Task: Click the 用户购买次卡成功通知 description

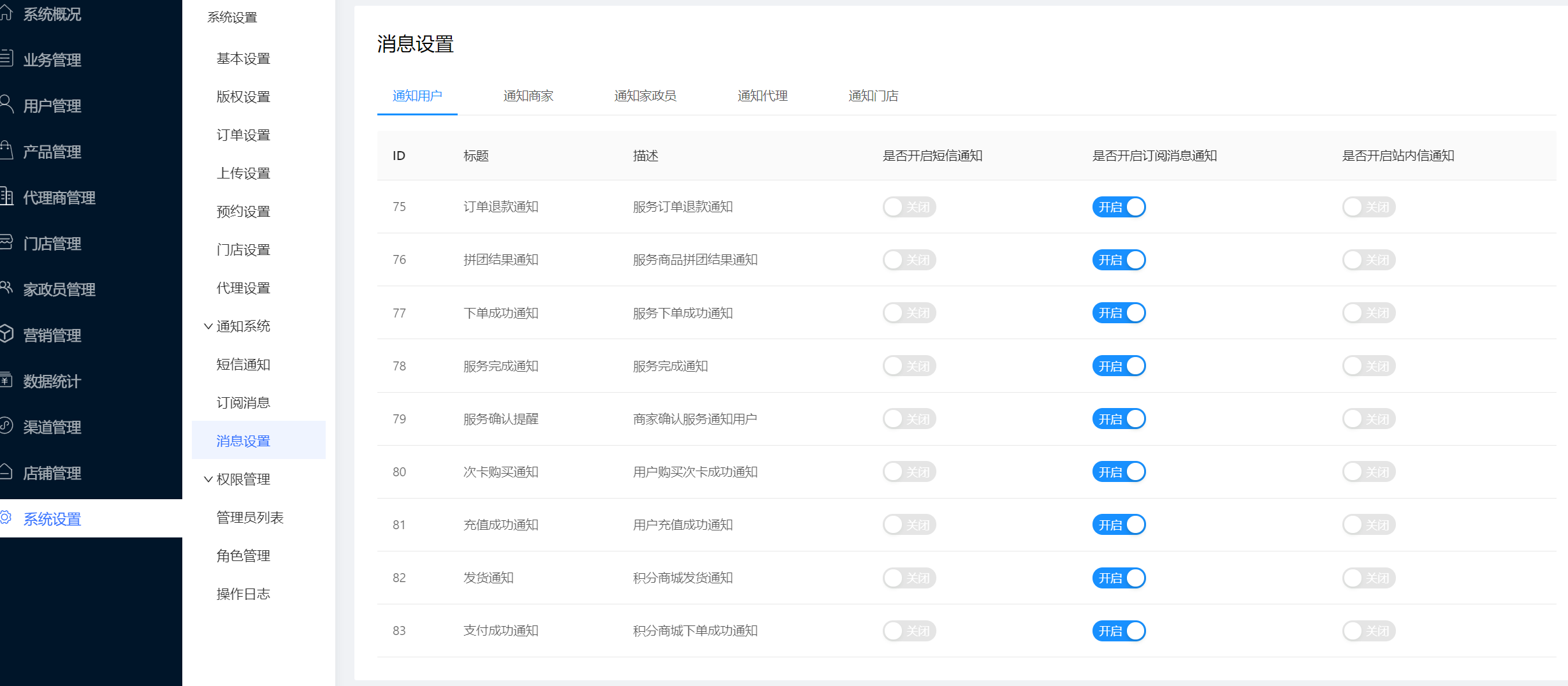Action: [695, 472]
